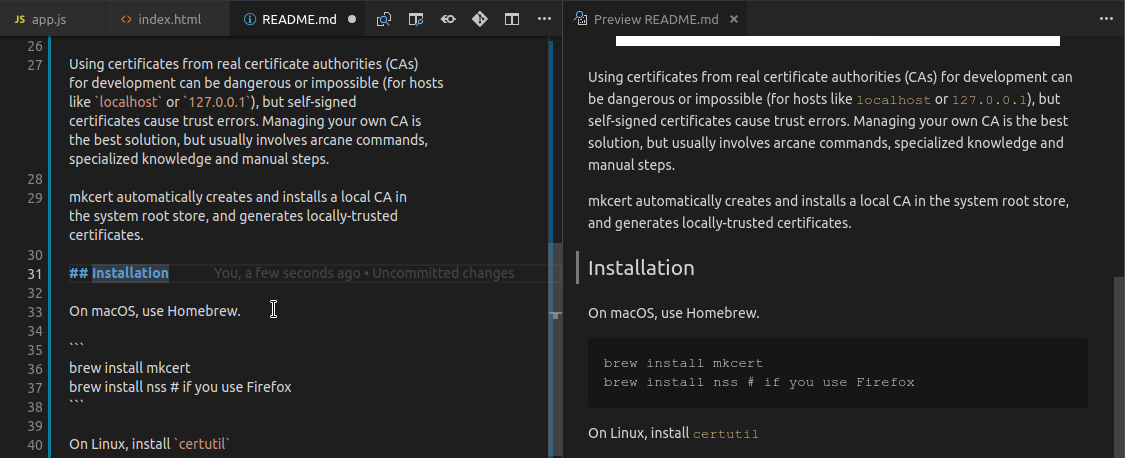
Task: Click 'Installation' heading in preview pane
Action: point(641,268)
